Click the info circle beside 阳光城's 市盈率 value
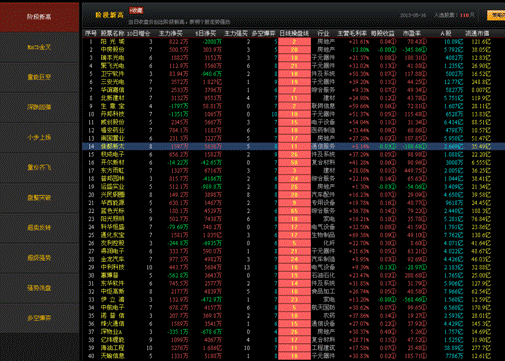This screenshot has height=361, width=505. (x=424, y=42)
